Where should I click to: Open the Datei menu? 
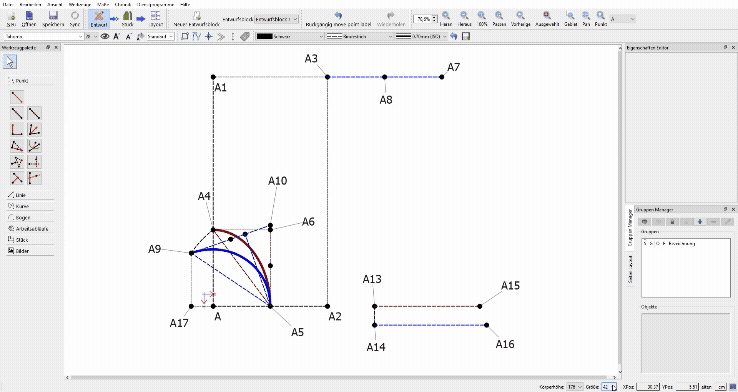coord(8,4)
